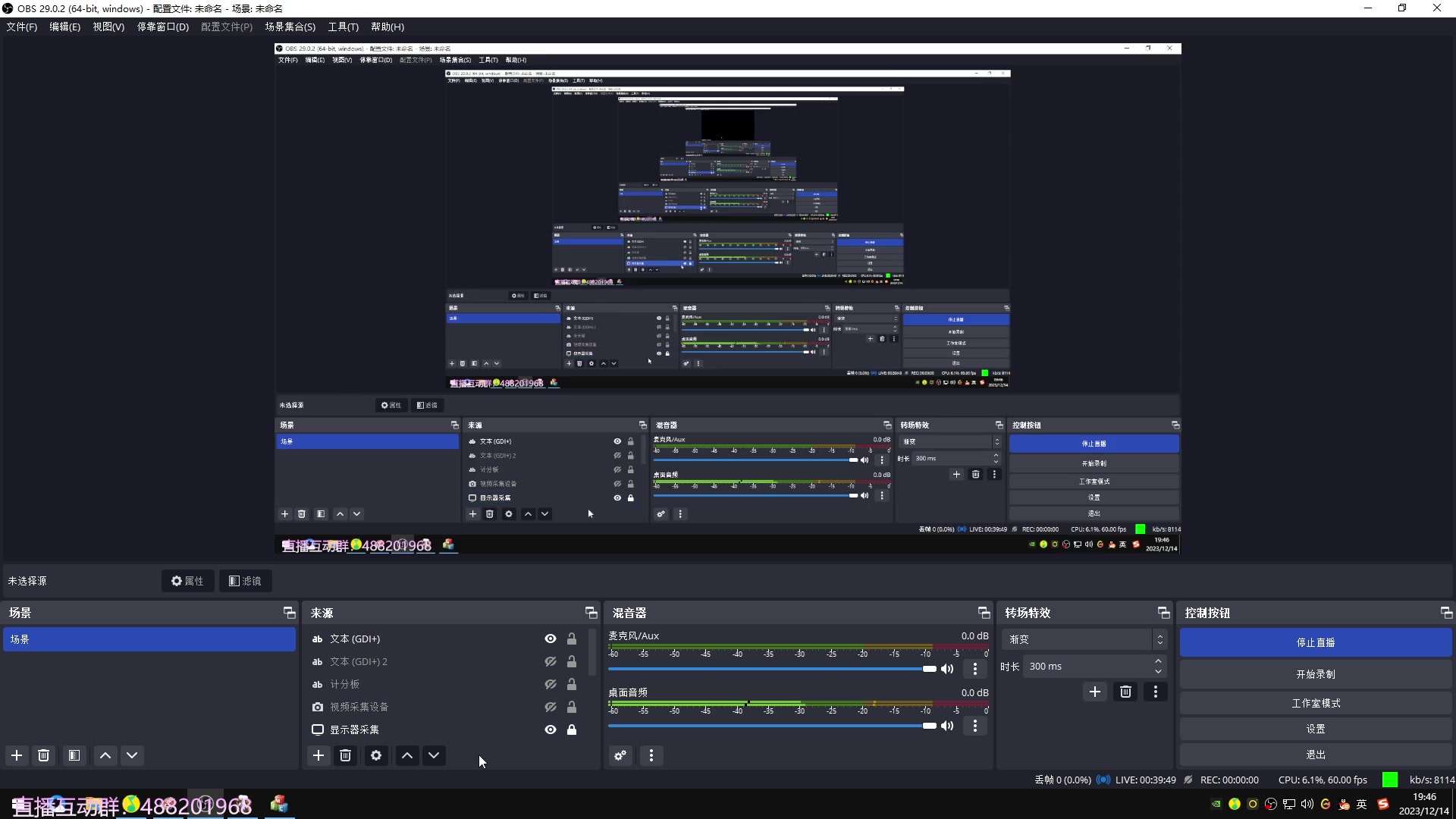Image resolution: width=1456 pixels, height=819 pixels.
Task: Click the green network status square
Action: coord(1390,780)
